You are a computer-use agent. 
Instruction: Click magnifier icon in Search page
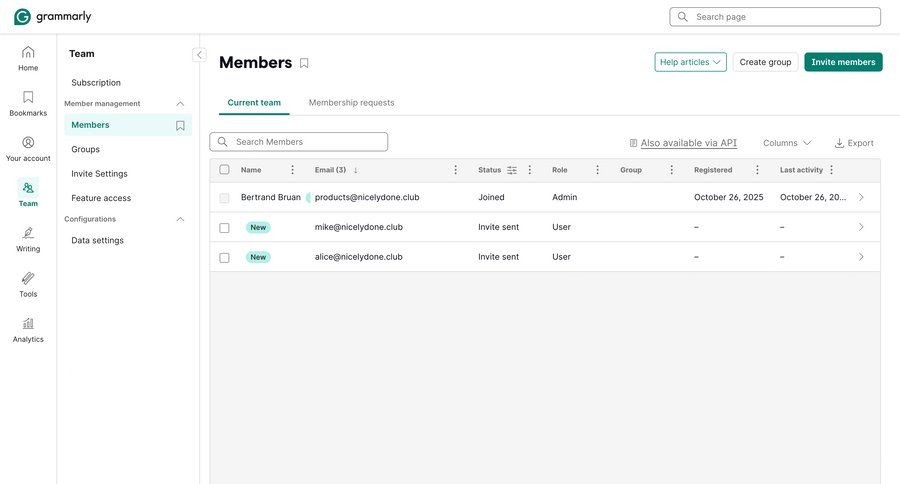coord(682,17)
